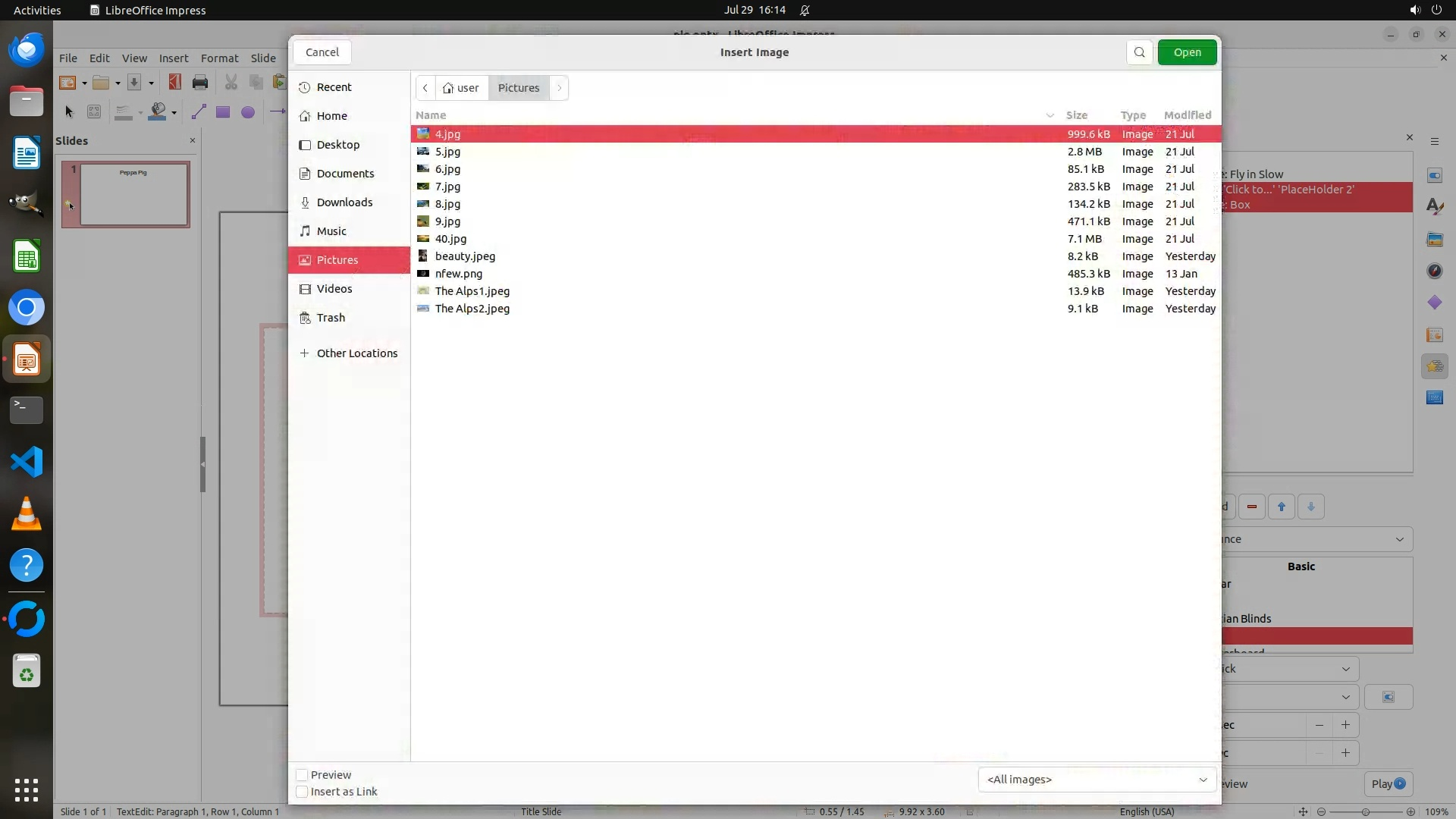
Task: Click the Export as PDF icon
Action: pos(175,83)
